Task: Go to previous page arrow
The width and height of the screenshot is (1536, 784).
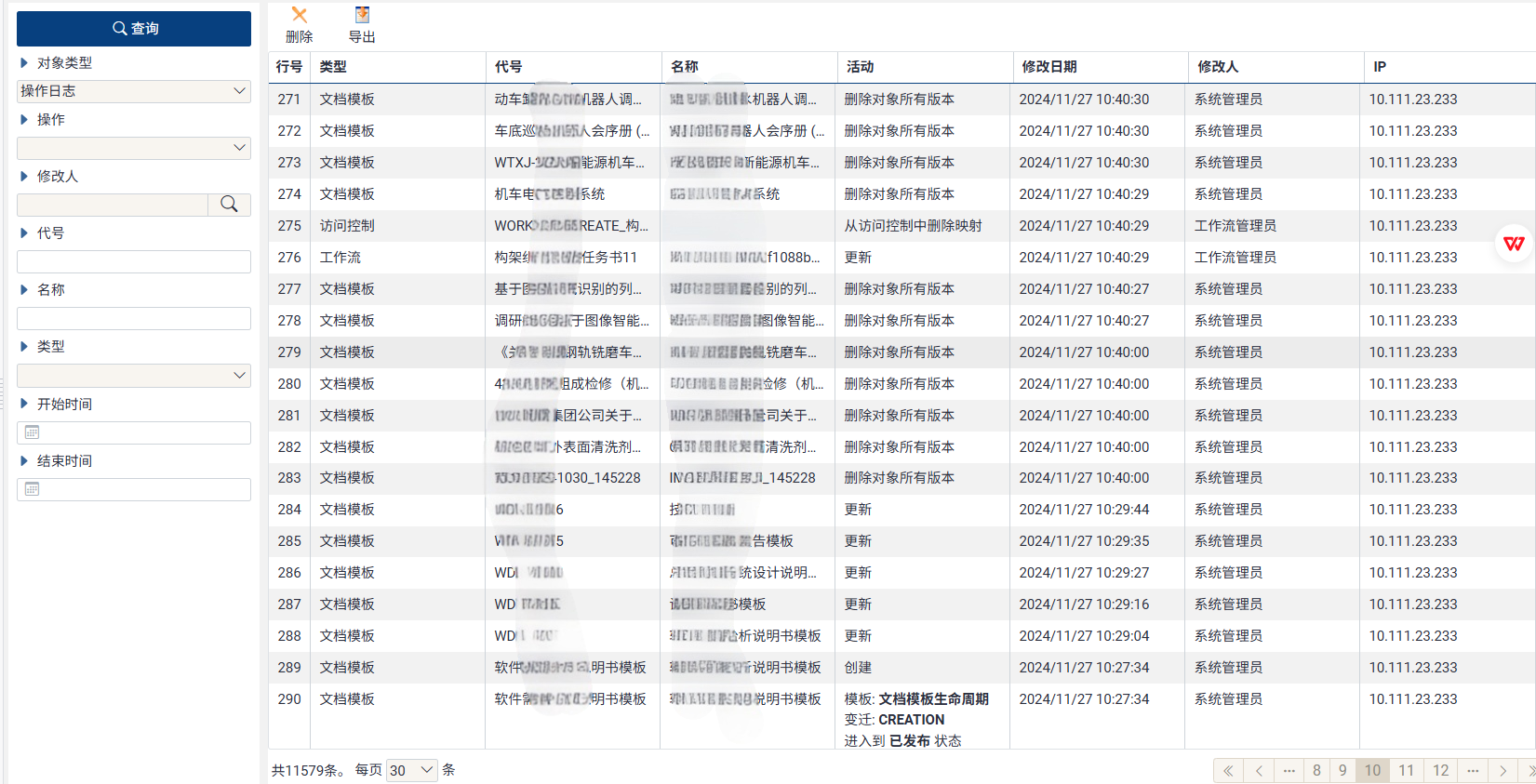Action: point(1259,770)
